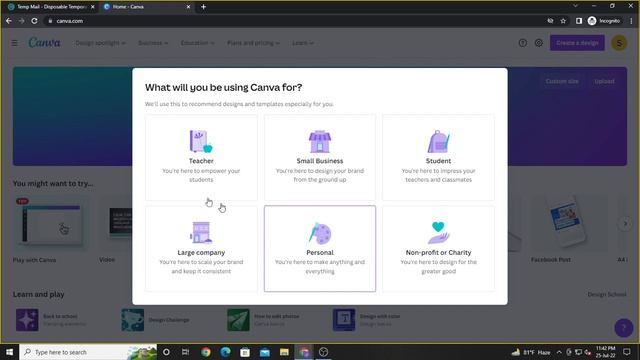Expand the Design spotlight menu
This screenshot has height=360, width=640.
(100, 43)
